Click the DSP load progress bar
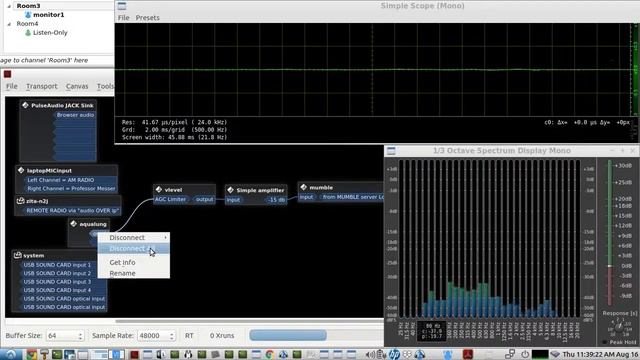The image size is (640, 360). pyautogui.click(x=288, y=336)
